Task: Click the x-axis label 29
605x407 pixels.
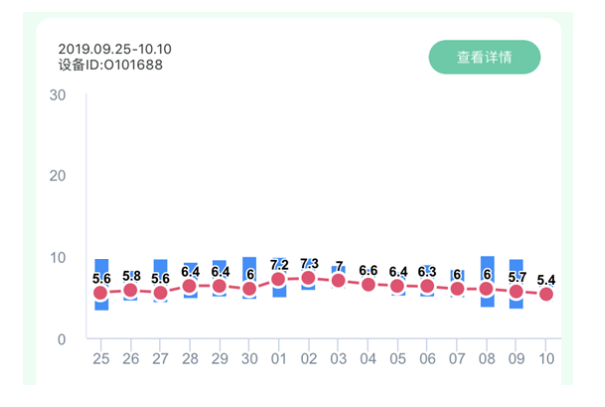Action: point(220,358)
